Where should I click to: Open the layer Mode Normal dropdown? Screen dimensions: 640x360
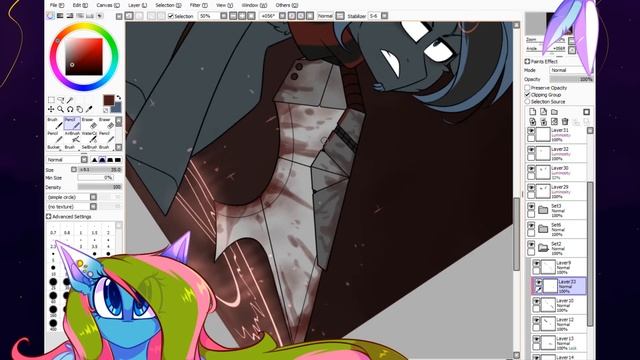pos(570,70)
